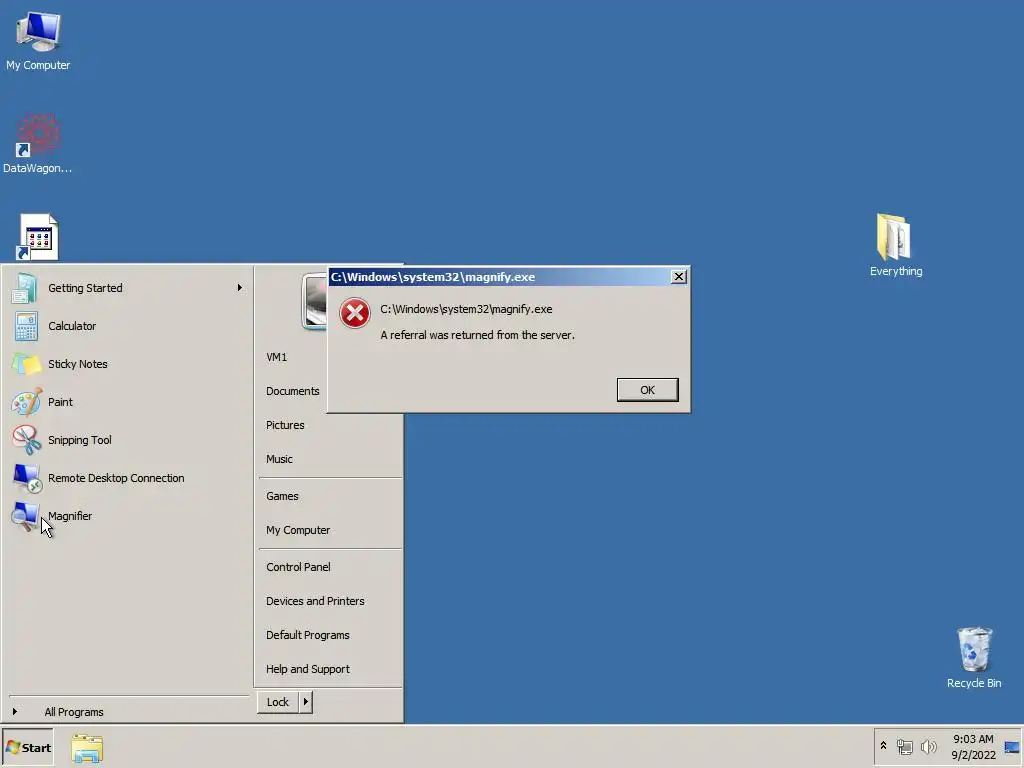Click the 'Sticky Notes' label
Screen dimensions: 1024x768
click(x=78, y=364)
